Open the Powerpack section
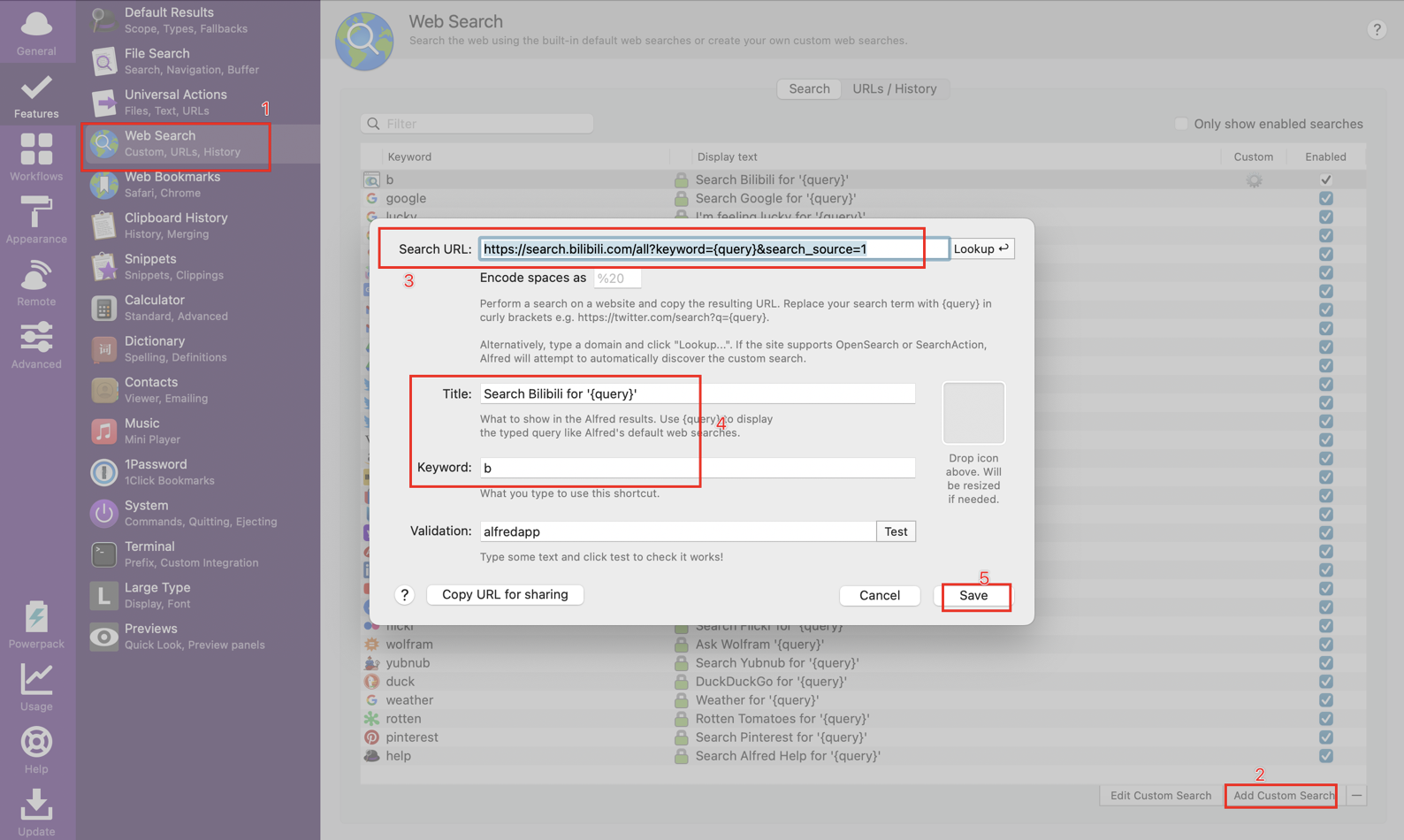Screen dimensions: 1404x840 [x=36, y=624]
